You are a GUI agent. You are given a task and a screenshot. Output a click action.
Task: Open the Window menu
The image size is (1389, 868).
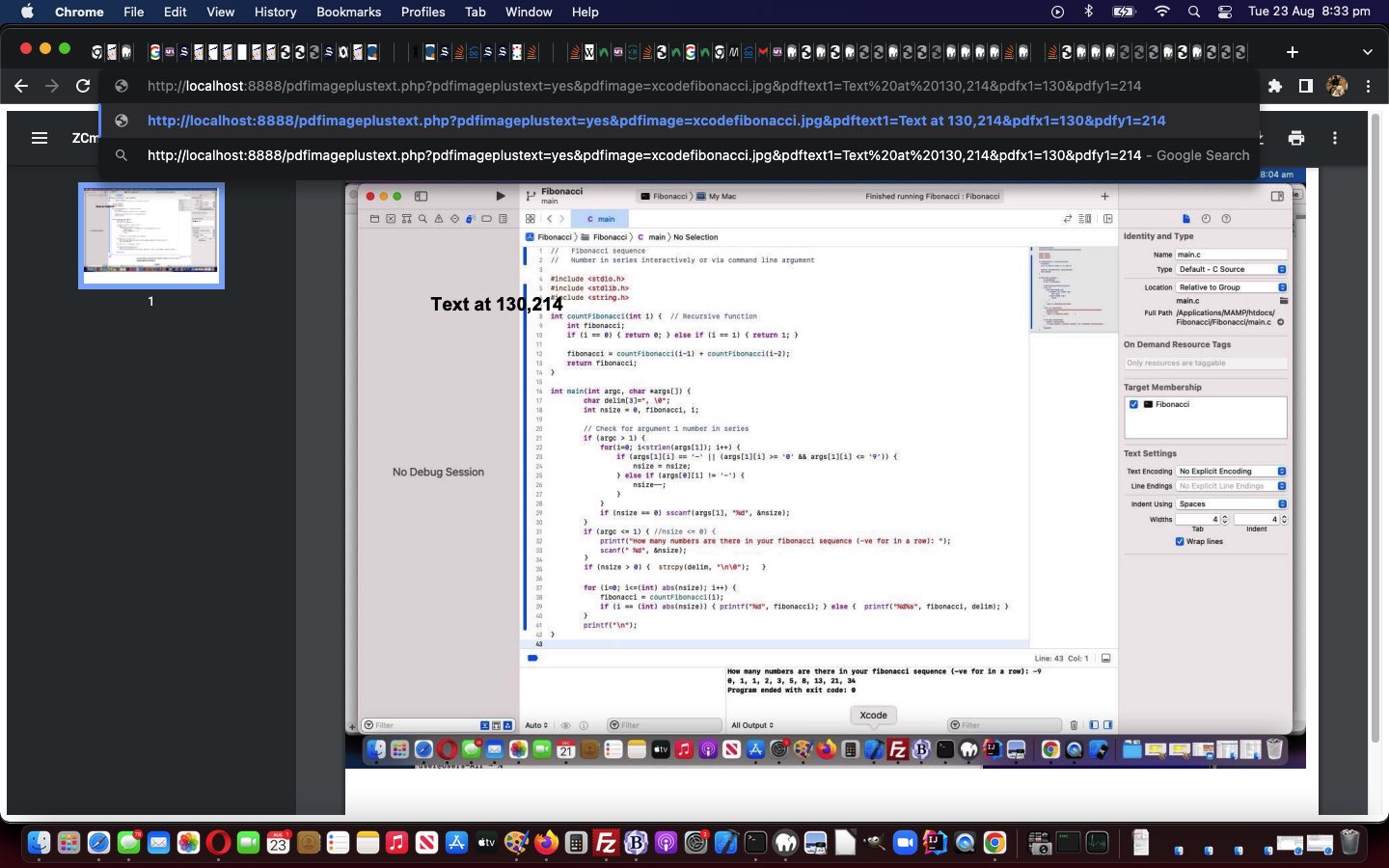tap(529, 12)
